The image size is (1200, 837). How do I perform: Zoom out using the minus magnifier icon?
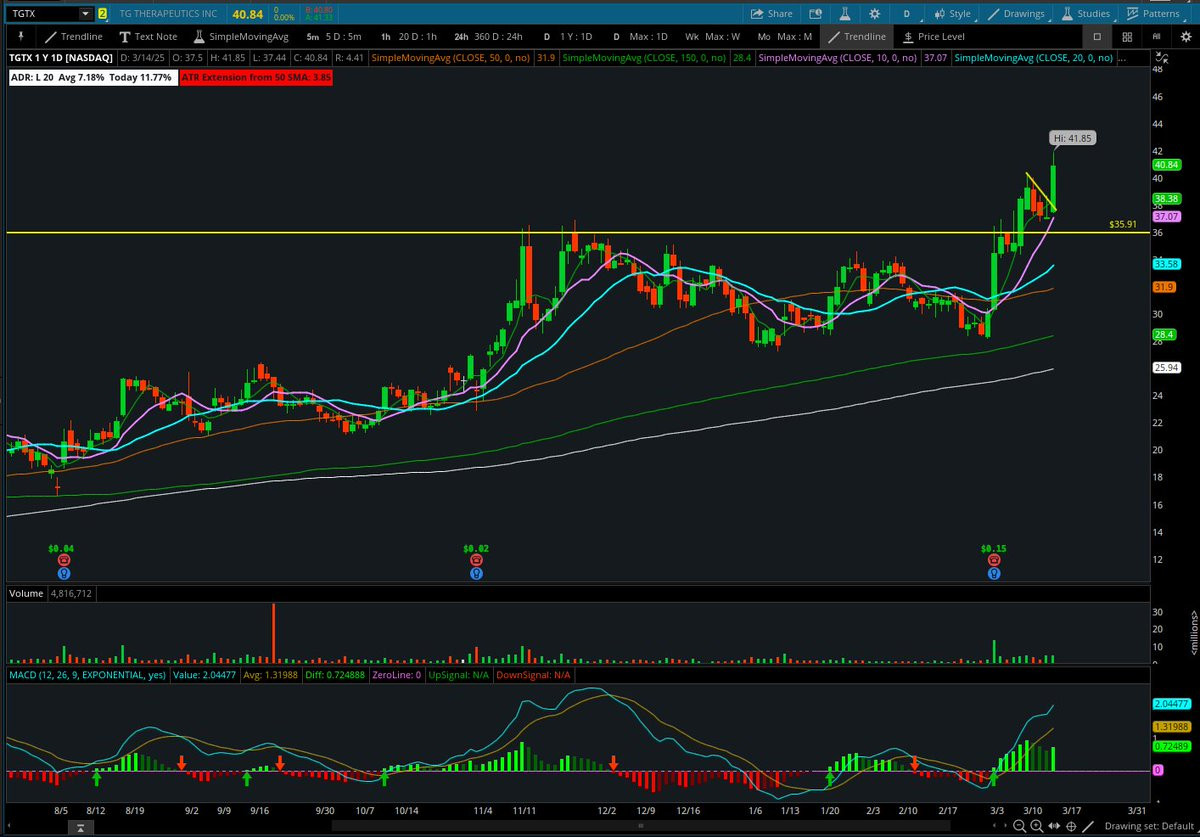click(x=1018, y=826)
